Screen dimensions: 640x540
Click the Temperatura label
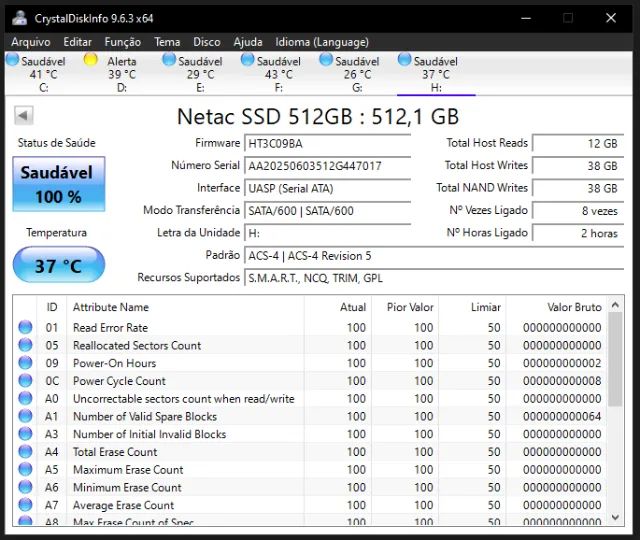pyautogui.click(x=56, y=233)
